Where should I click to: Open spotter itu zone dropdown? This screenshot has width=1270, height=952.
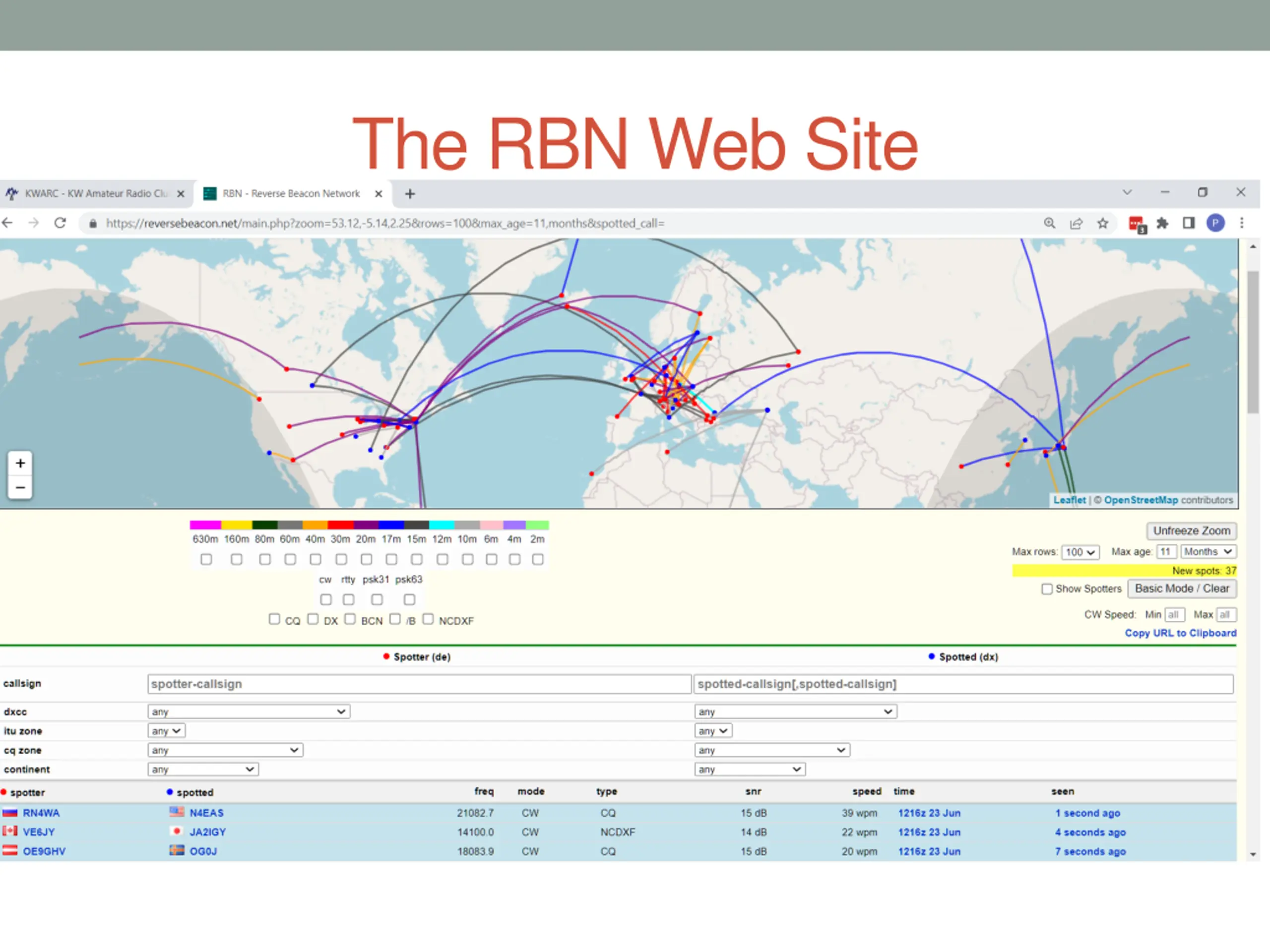167,731
